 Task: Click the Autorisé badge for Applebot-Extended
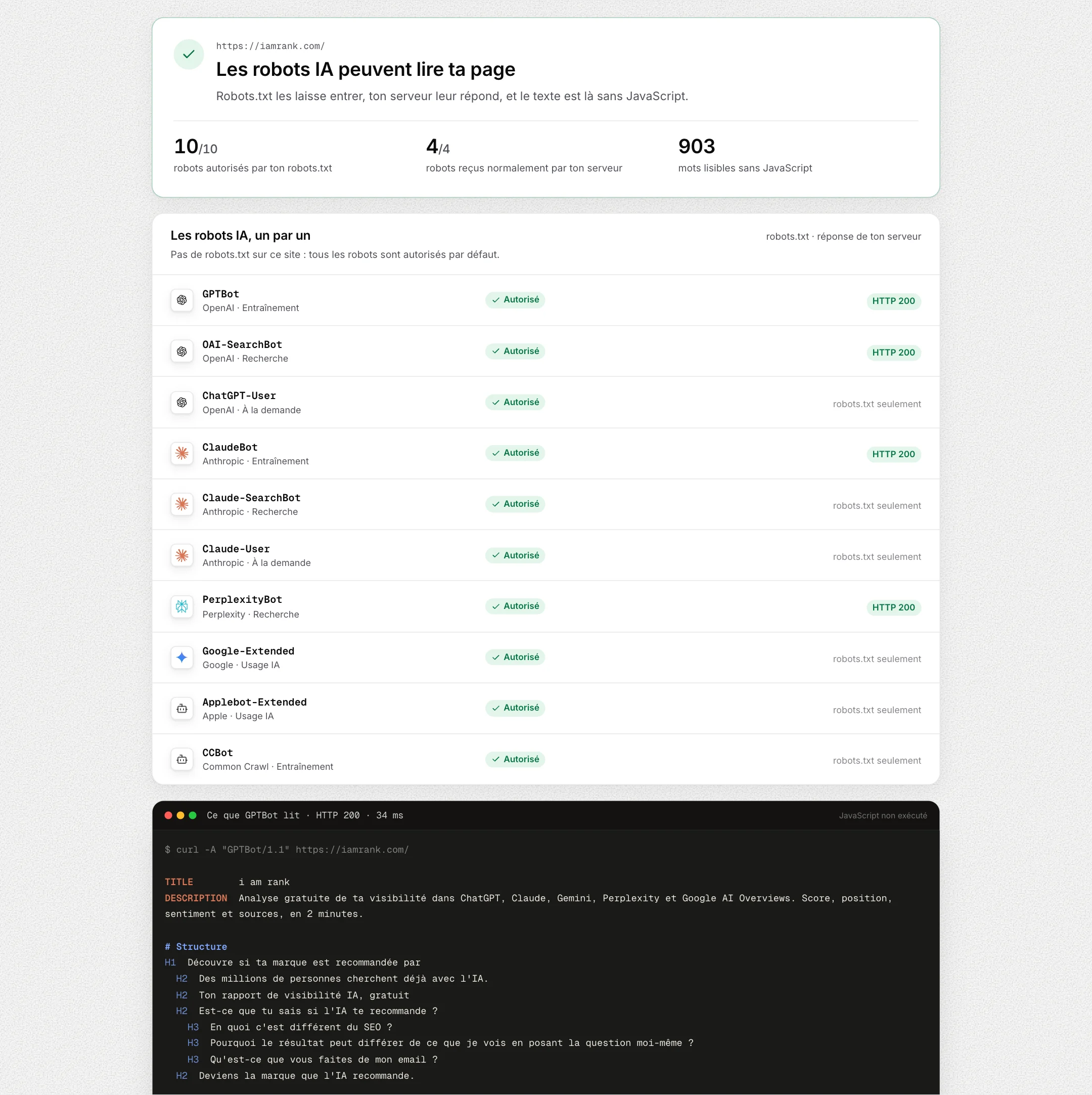tap(515, 708)
